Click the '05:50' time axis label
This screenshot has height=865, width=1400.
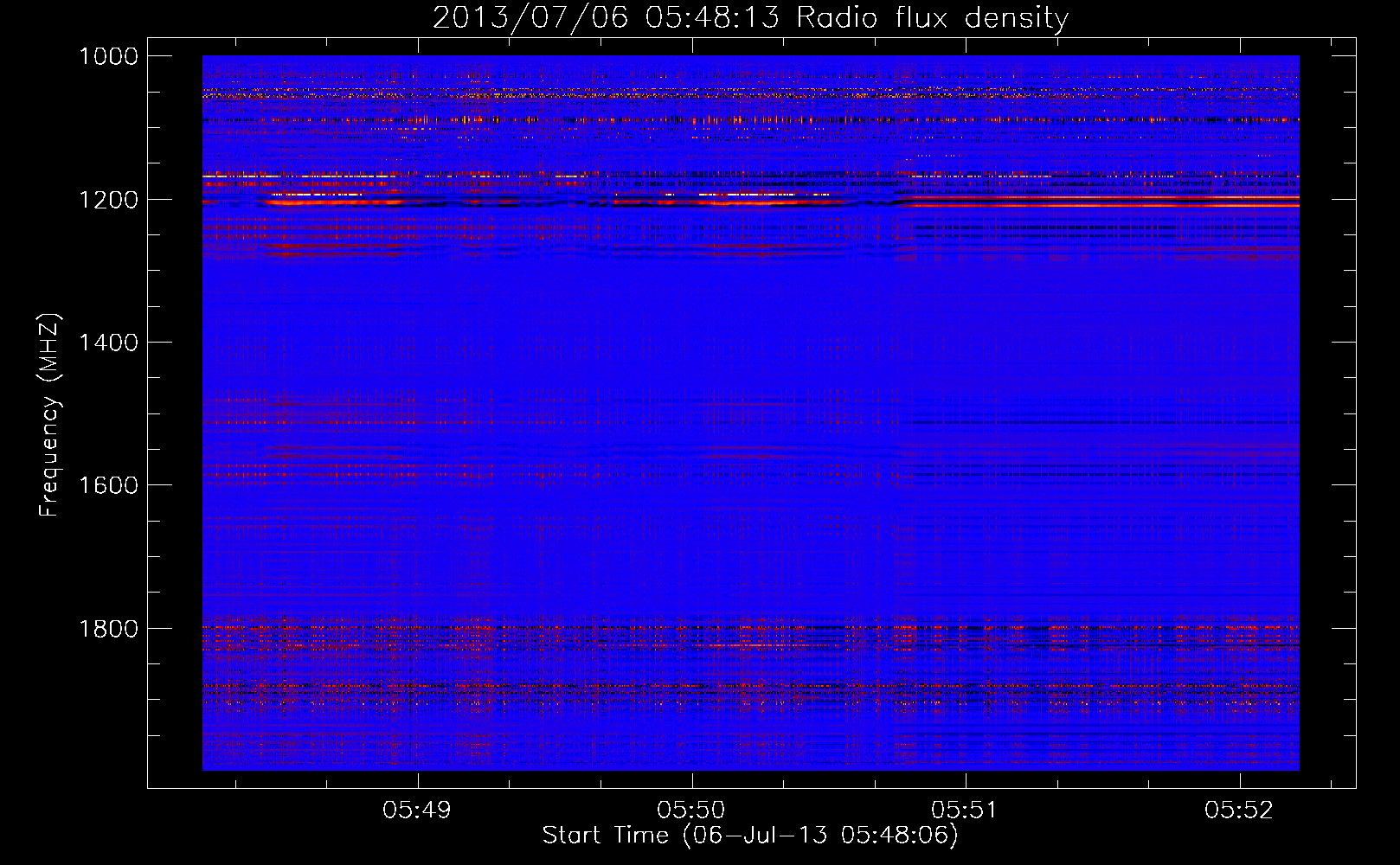pos(691,811)
